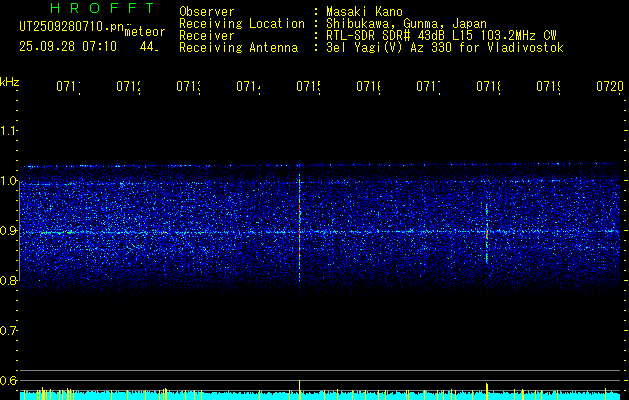Select the 0720 time marker
The width and height of the screenshot is (629, 400).
click(x=610, y=86)
